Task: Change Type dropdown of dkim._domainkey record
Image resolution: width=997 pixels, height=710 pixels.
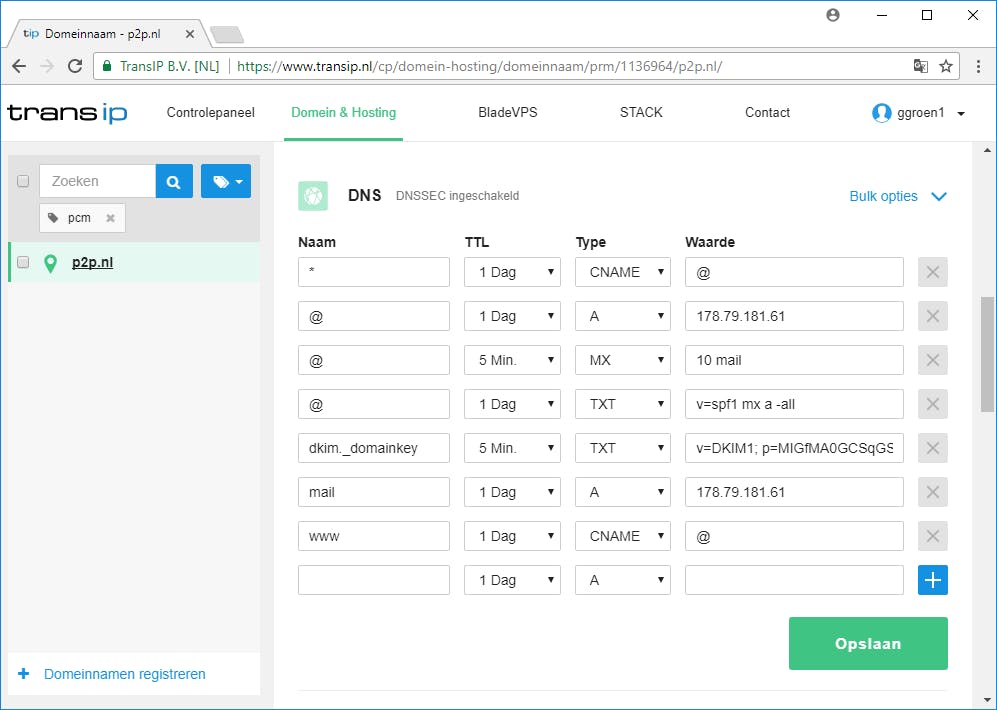Action: coord(622,448)
